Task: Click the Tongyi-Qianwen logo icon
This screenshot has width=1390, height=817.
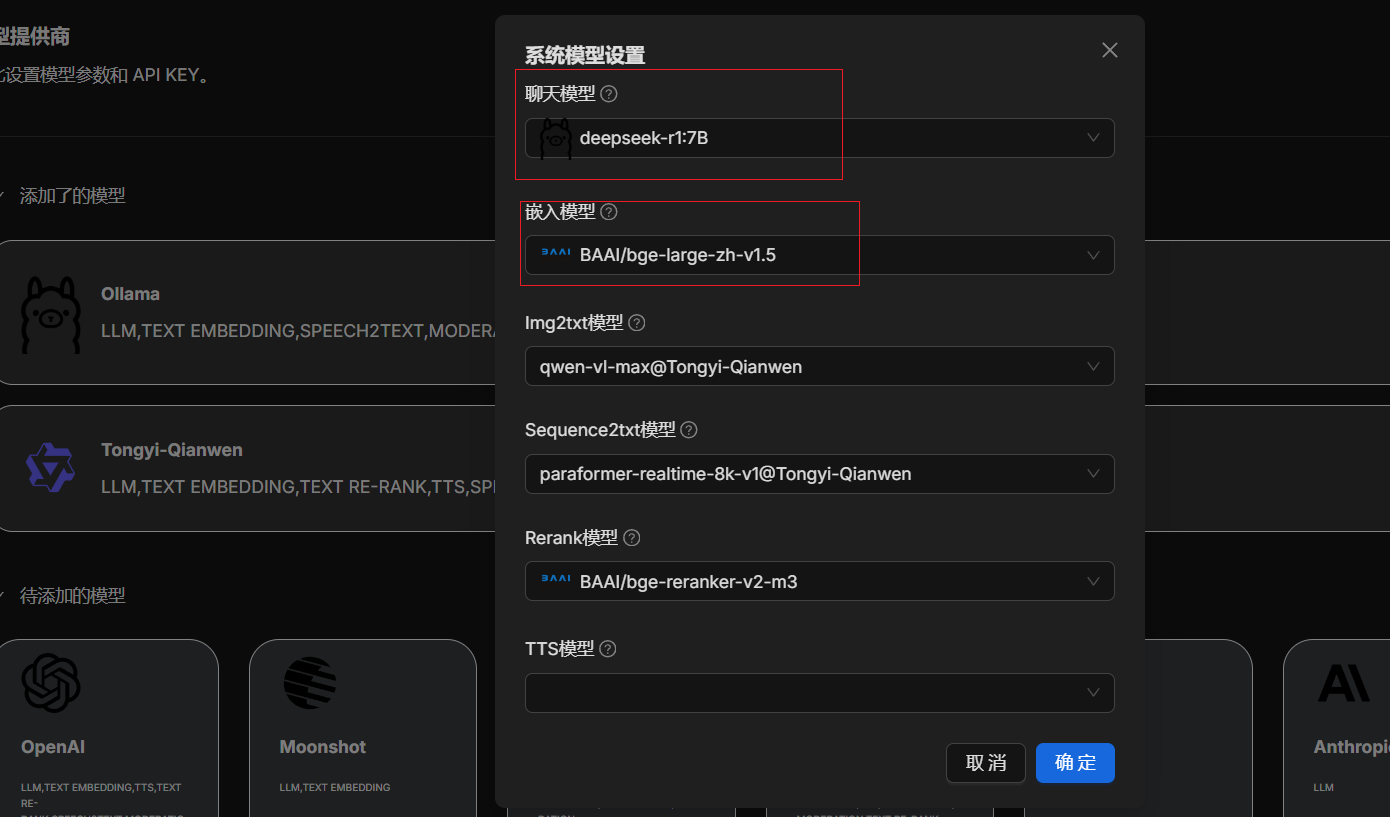Action: 51,467
